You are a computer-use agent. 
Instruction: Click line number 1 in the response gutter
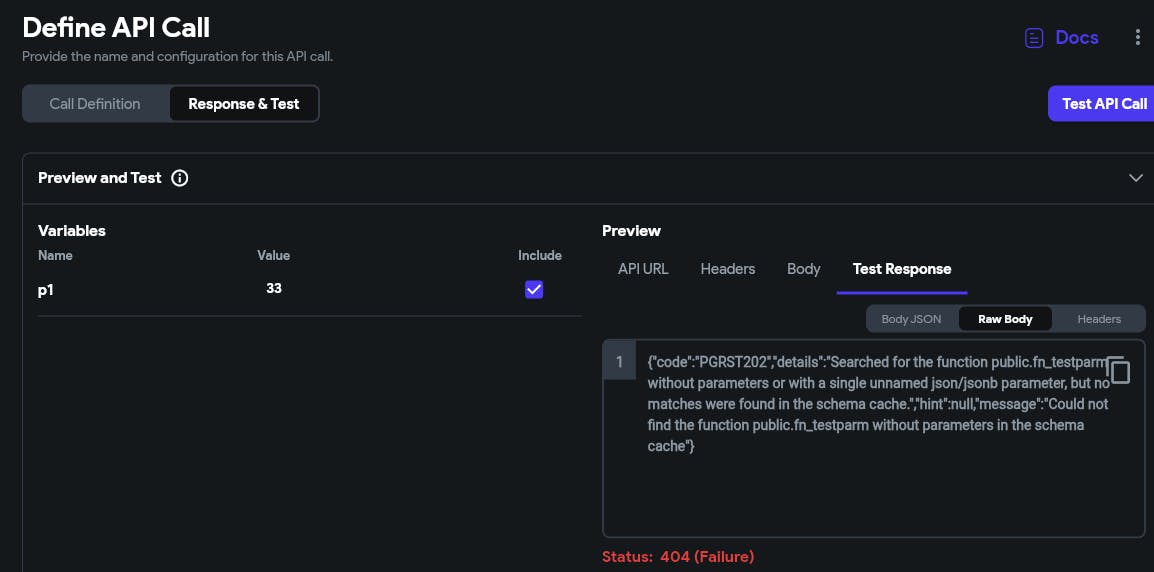(x=619, y=362)
